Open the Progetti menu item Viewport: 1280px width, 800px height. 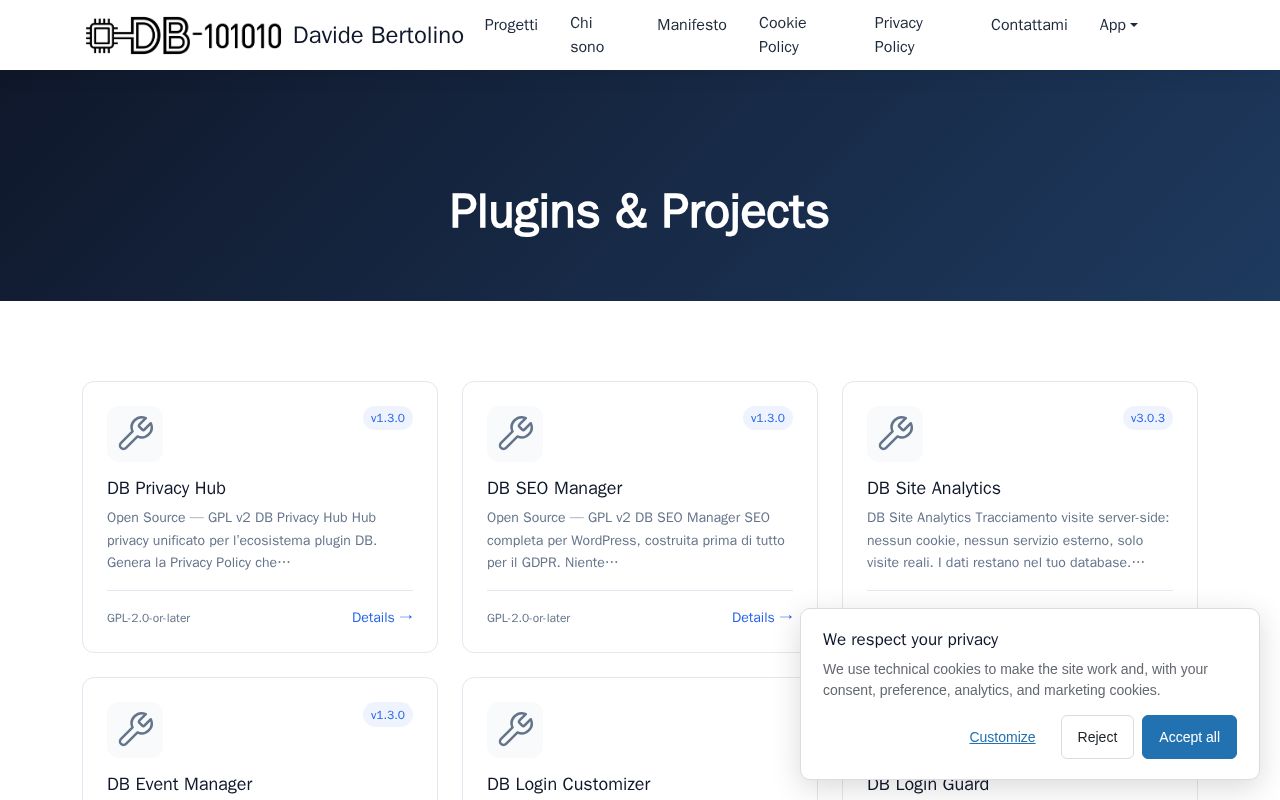tap(511, 25)
